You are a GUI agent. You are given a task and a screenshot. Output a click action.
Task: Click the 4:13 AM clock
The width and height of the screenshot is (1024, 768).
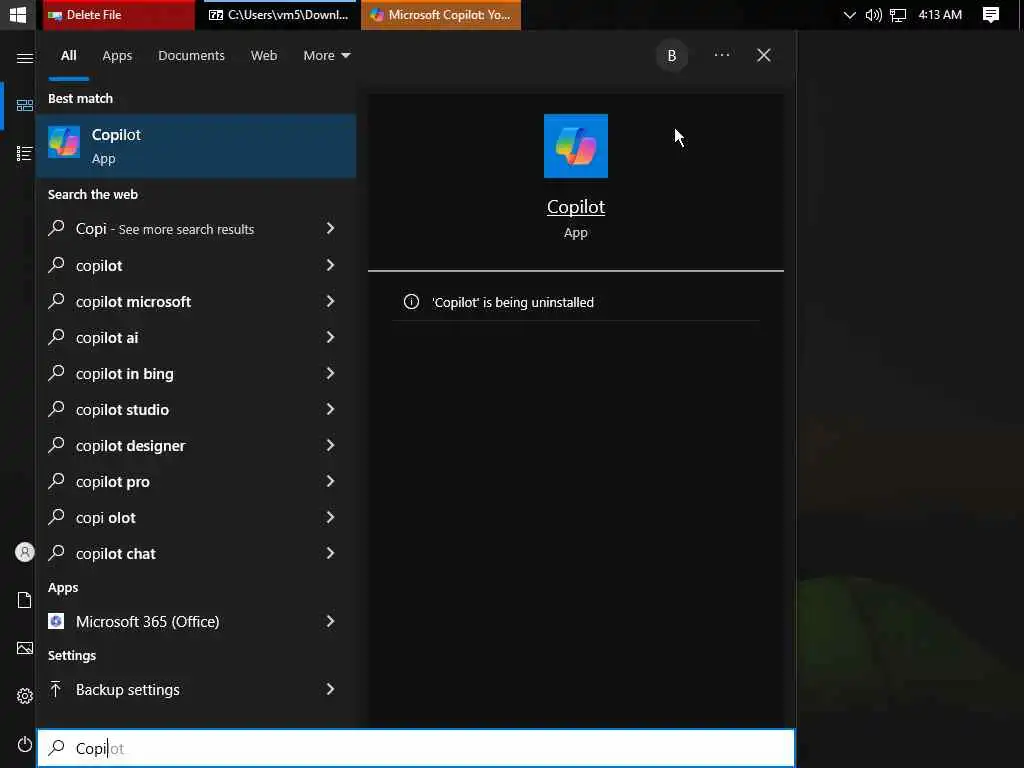(x=940, y=14)
